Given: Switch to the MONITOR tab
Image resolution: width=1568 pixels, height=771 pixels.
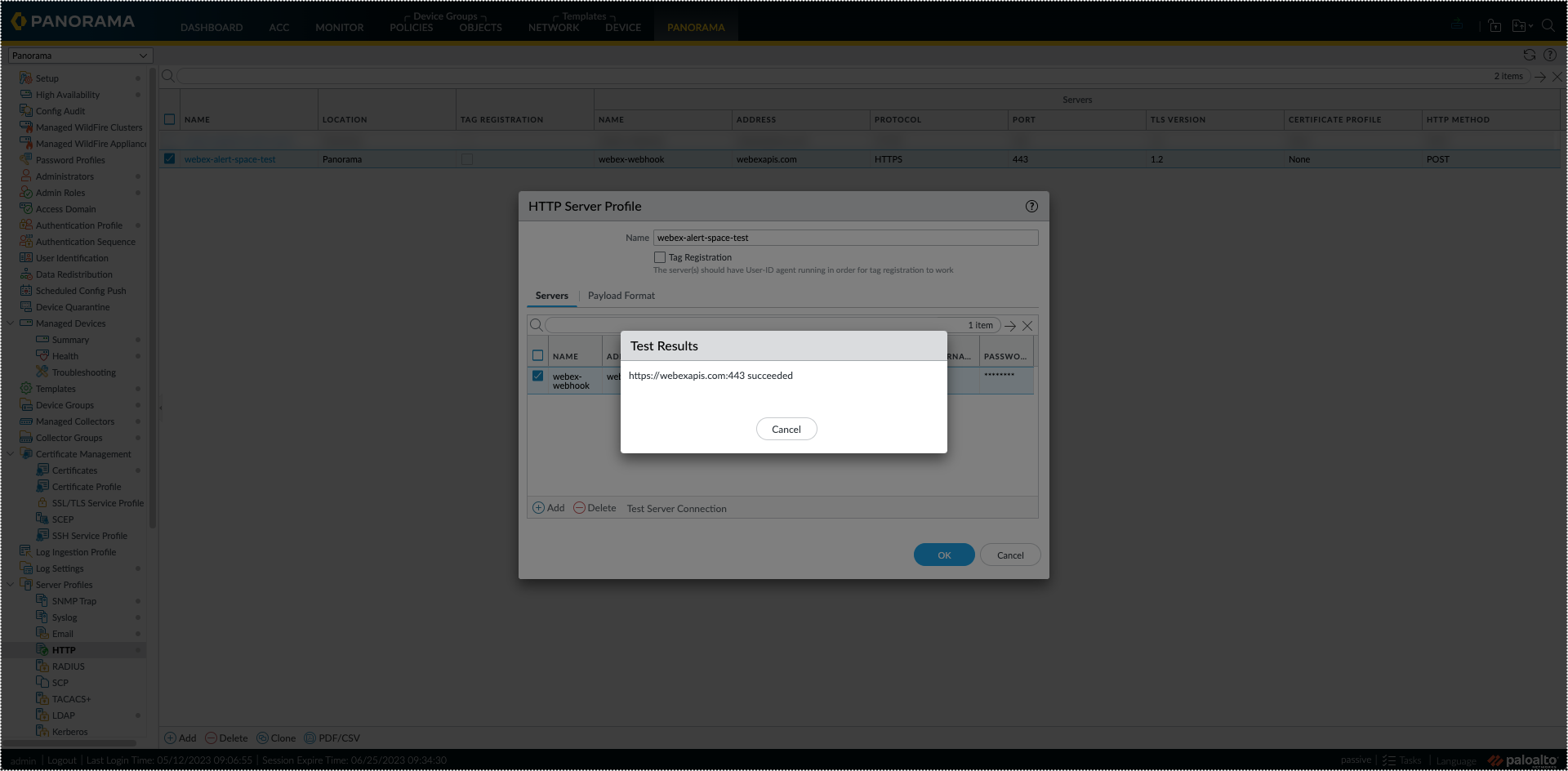Looking at the screenshot, I should pyautogui.click(x=340, y=28).
